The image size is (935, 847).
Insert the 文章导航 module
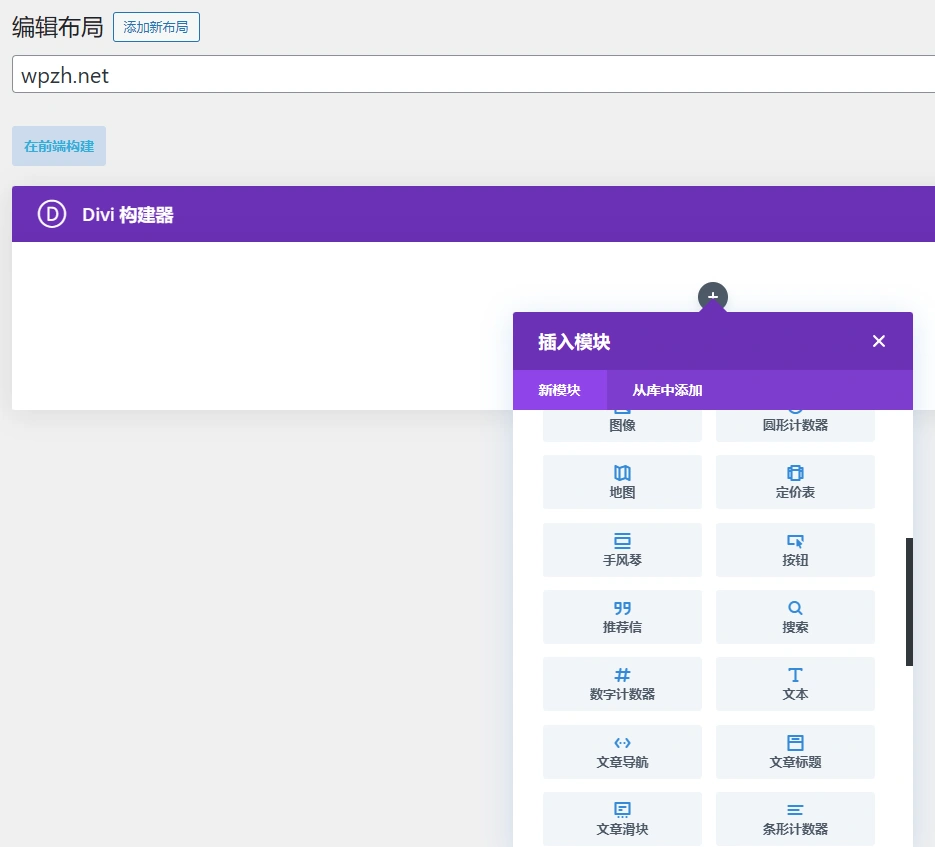[621, 751]
